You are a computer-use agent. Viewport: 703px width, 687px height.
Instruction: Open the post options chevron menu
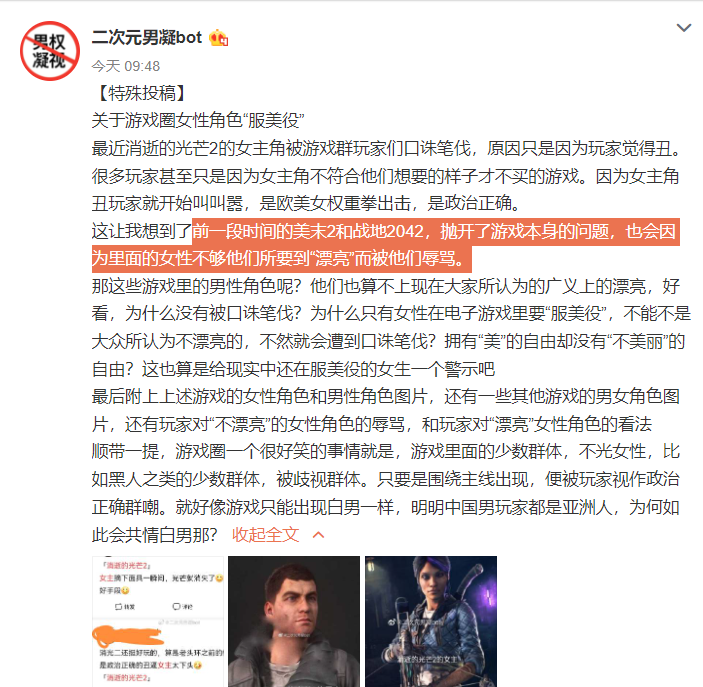[683, 28]
